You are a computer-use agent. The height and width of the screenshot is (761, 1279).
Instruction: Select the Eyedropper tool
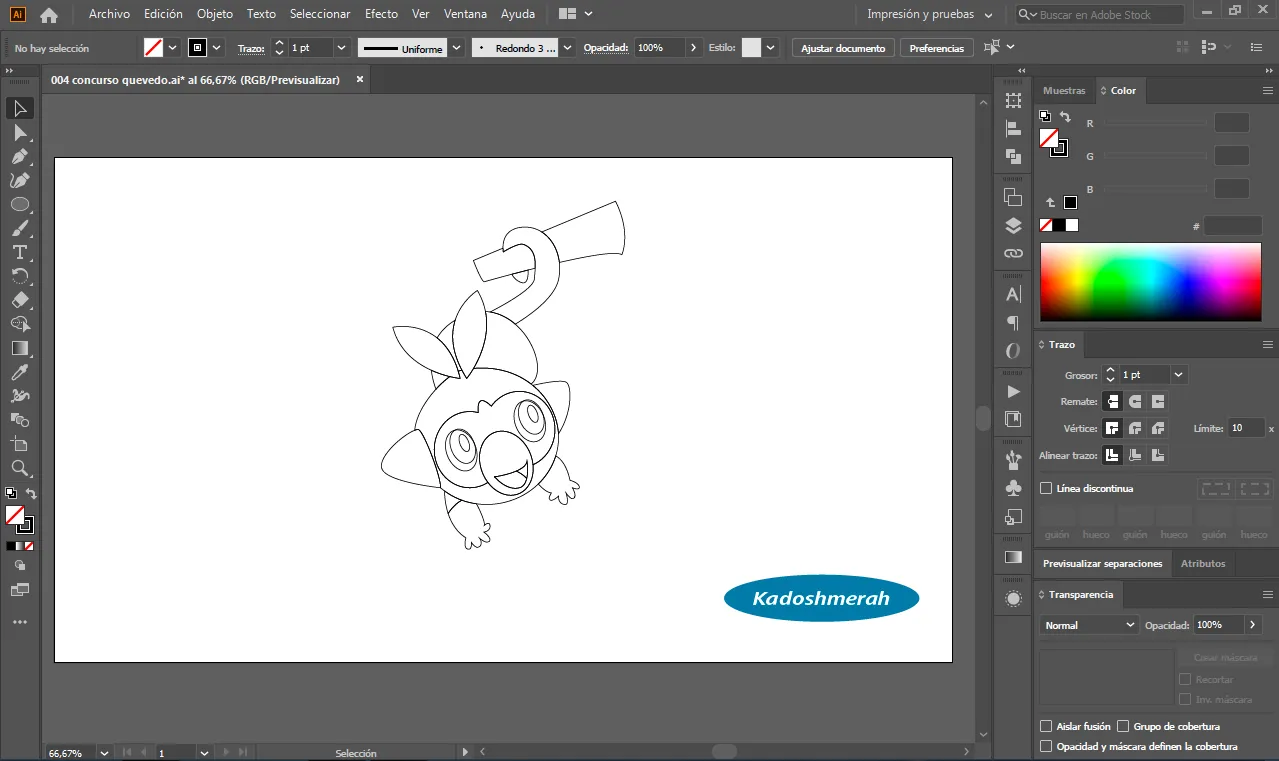[x=20, y=372]
